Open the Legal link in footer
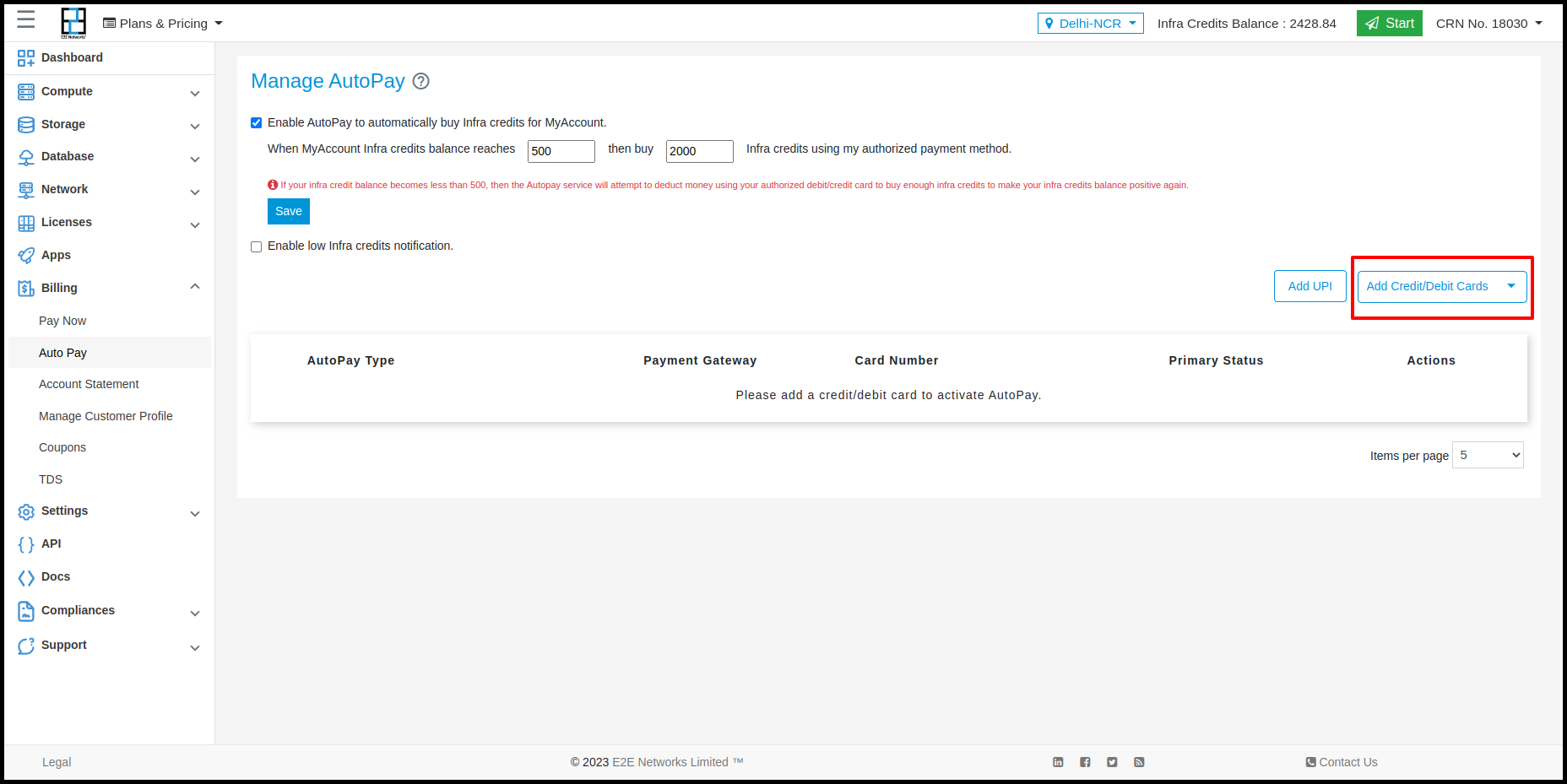 [57, 762]
